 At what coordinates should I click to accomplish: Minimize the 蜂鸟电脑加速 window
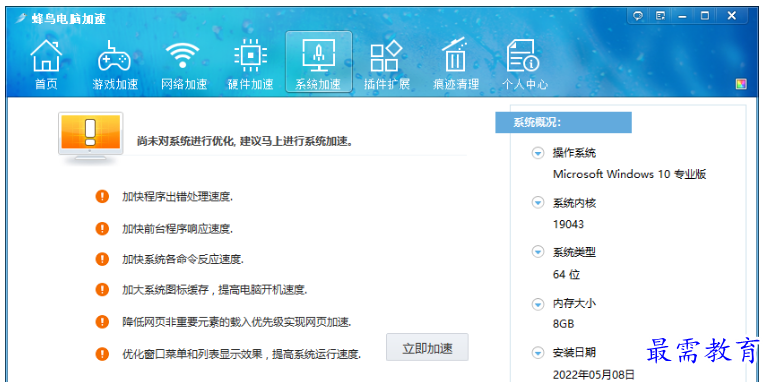click(683, 16)
